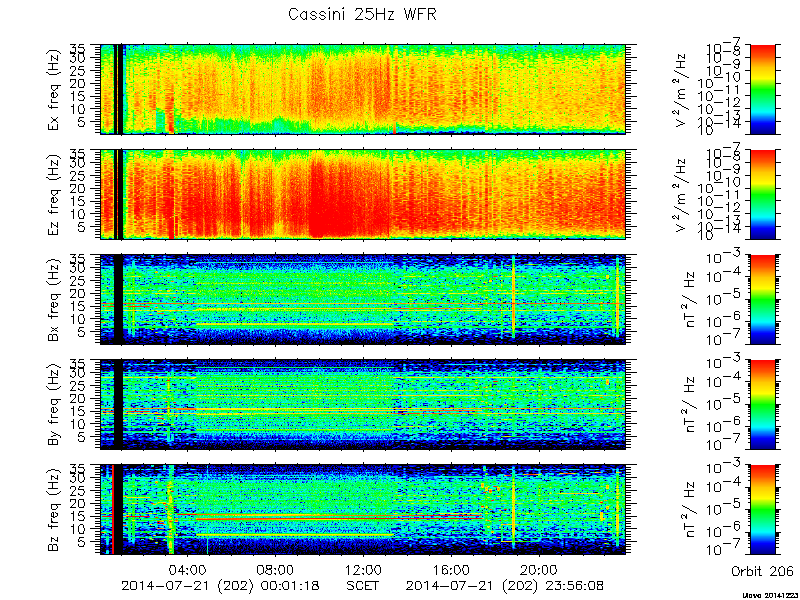Click inside the Bz magnetic field spectrogram

(363, 510)
